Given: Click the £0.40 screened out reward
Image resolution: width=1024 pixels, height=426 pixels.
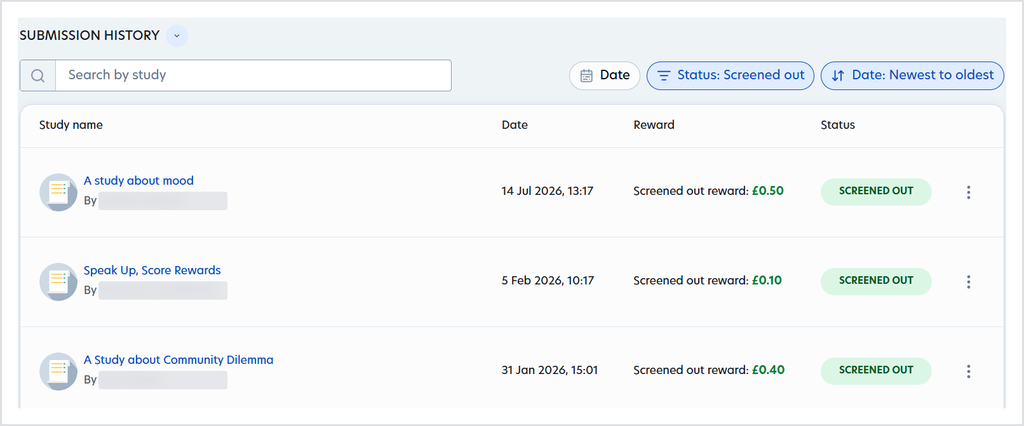Looking at the screenshot, I should (x=768, y=370).
